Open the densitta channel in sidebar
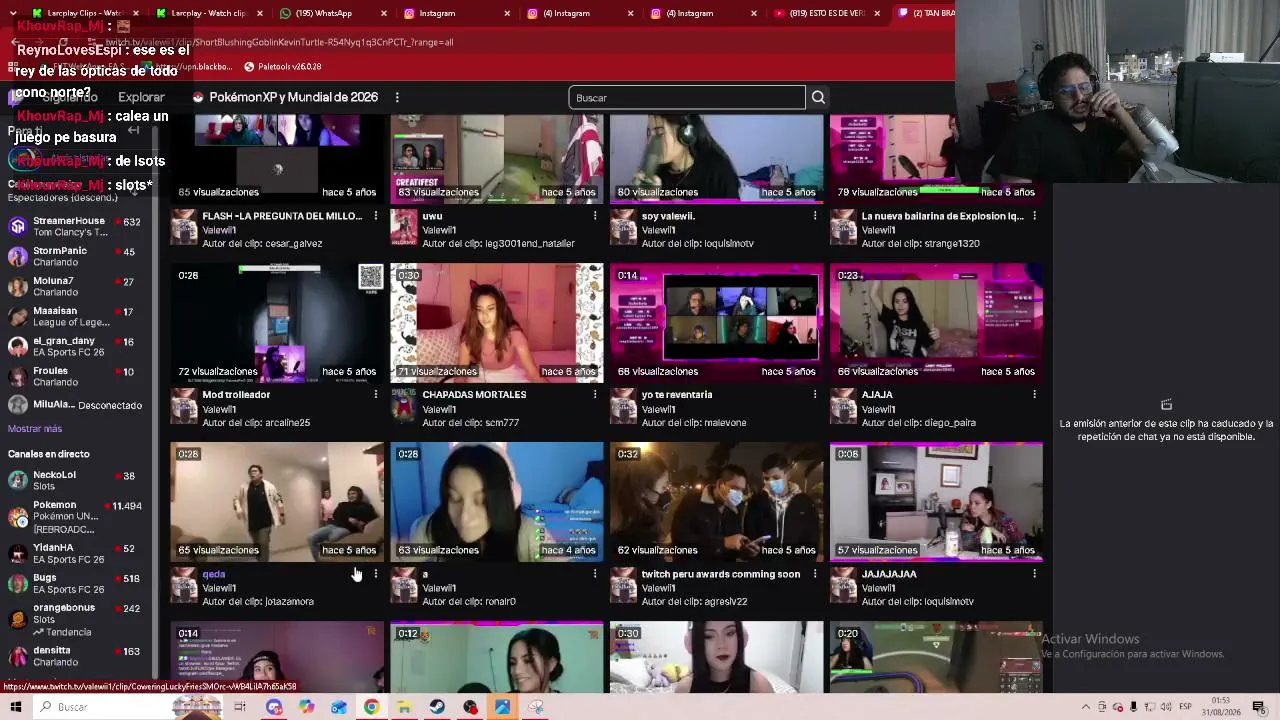Image resolution: width=1280 pixels, height=720 pixels. 75,656
